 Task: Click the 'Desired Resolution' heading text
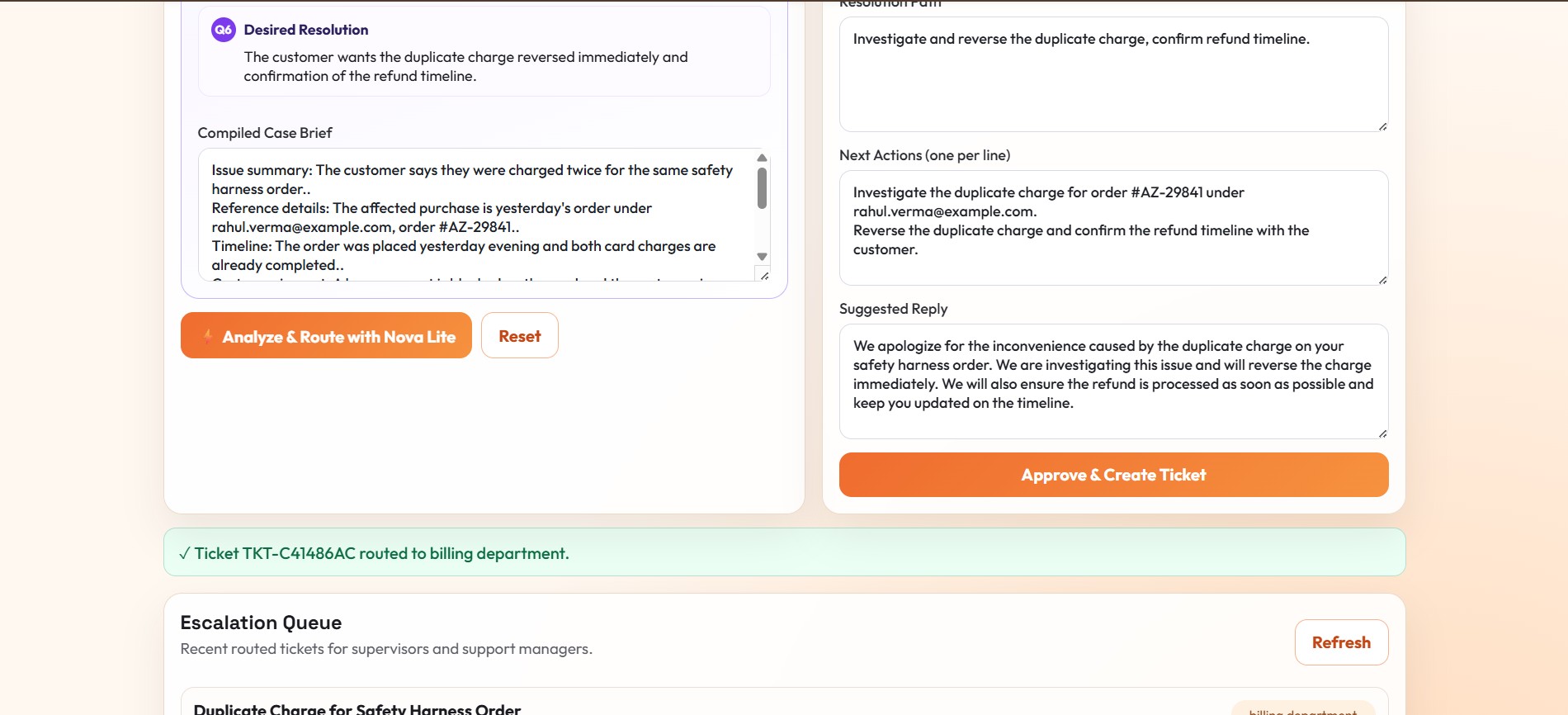point(305,30)
